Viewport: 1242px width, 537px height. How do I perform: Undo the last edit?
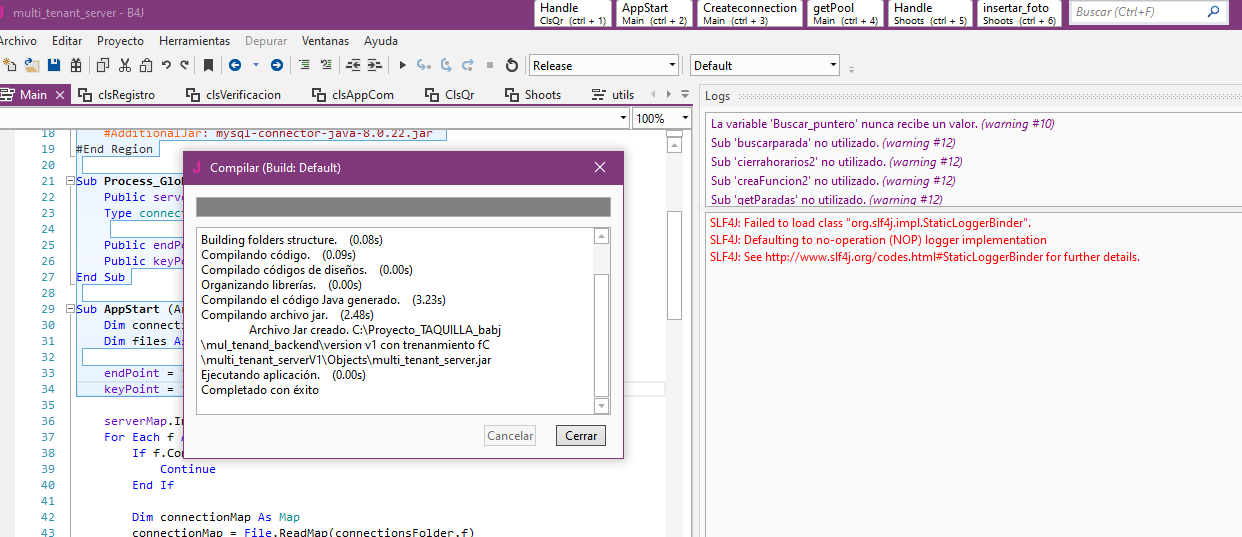click(x=167, y=65)
